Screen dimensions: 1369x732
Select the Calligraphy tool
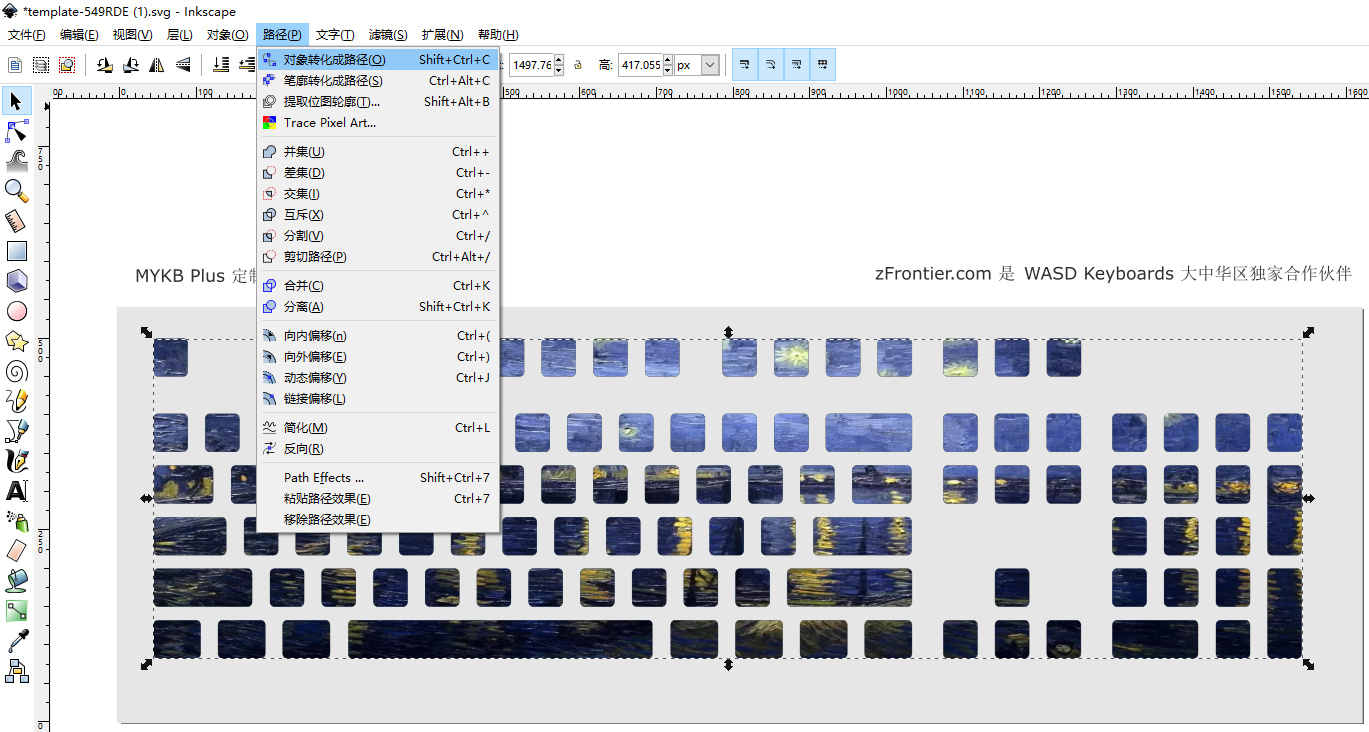pos(16,461)
